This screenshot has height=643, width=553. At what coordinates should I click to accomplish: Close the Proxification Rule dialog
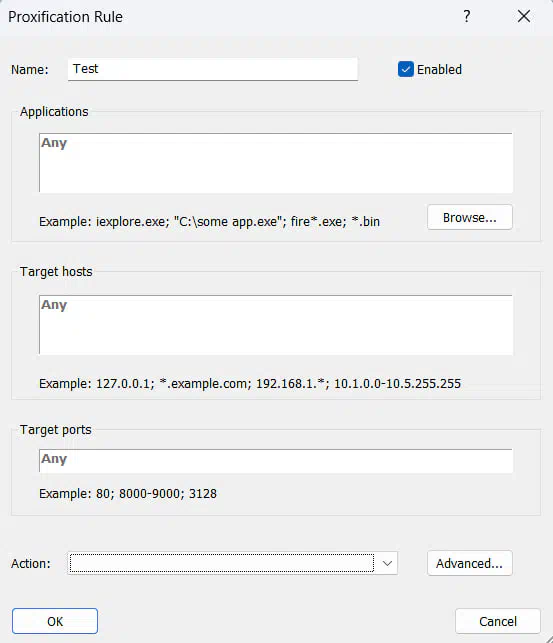pos(524,16)
